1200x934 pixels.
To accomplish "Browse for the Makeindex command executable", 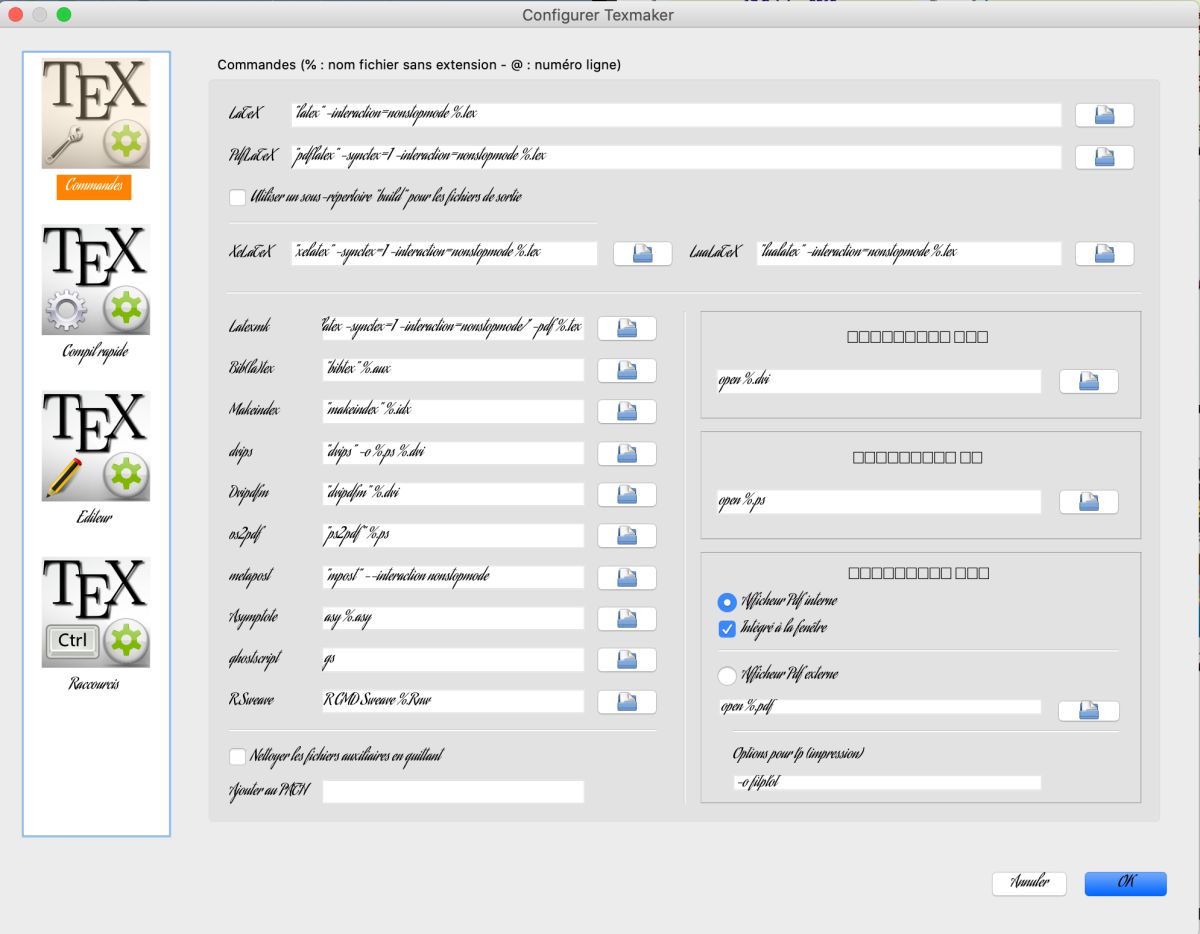I will tap(627, 411).
